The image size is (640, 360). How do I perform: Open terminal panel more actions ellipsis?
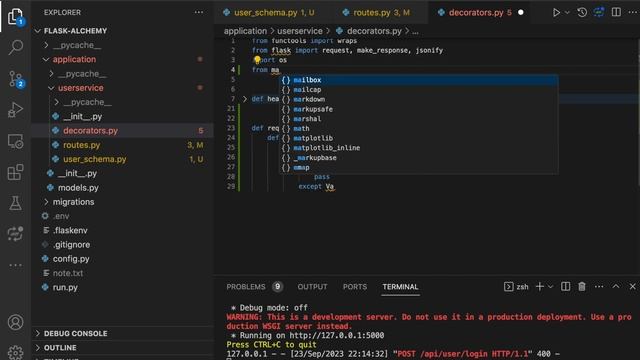(599, 287)
